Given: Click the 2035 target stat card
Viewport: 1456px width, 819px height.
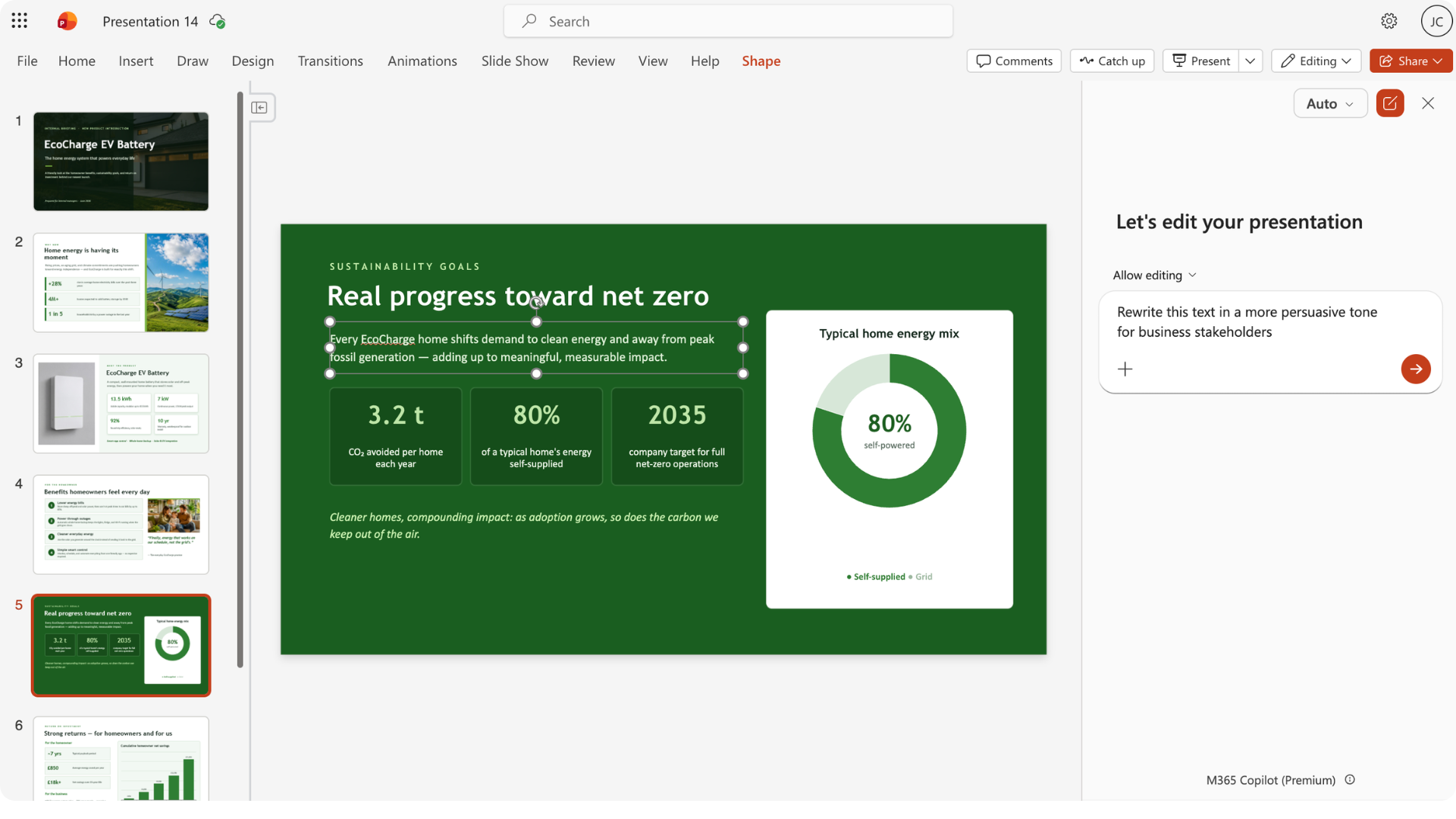Looking at the screenshot, I should (x=676, y=436).
